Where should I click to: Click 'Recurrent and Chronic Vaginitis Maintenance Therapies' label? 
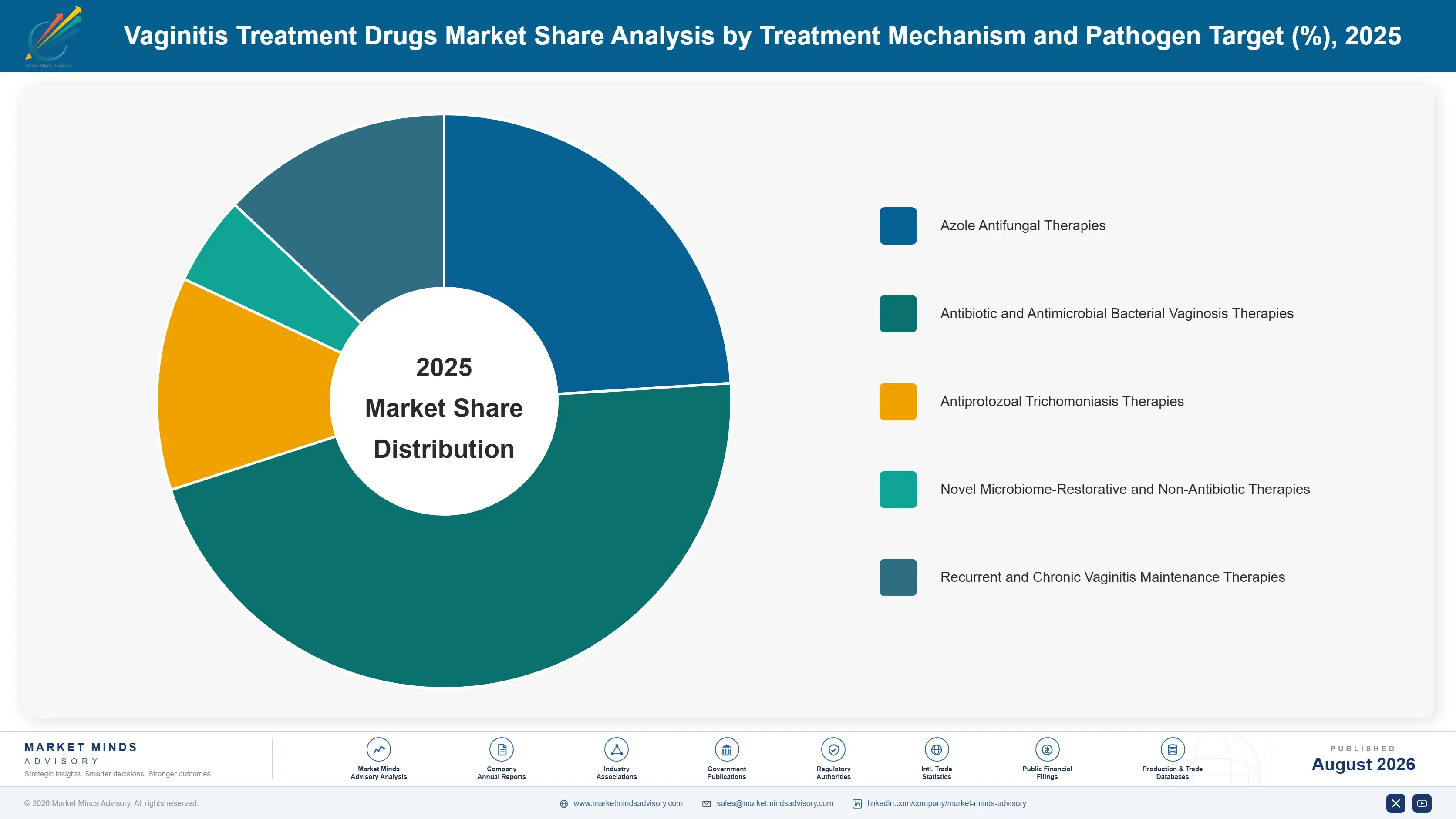coord(1112,577)
